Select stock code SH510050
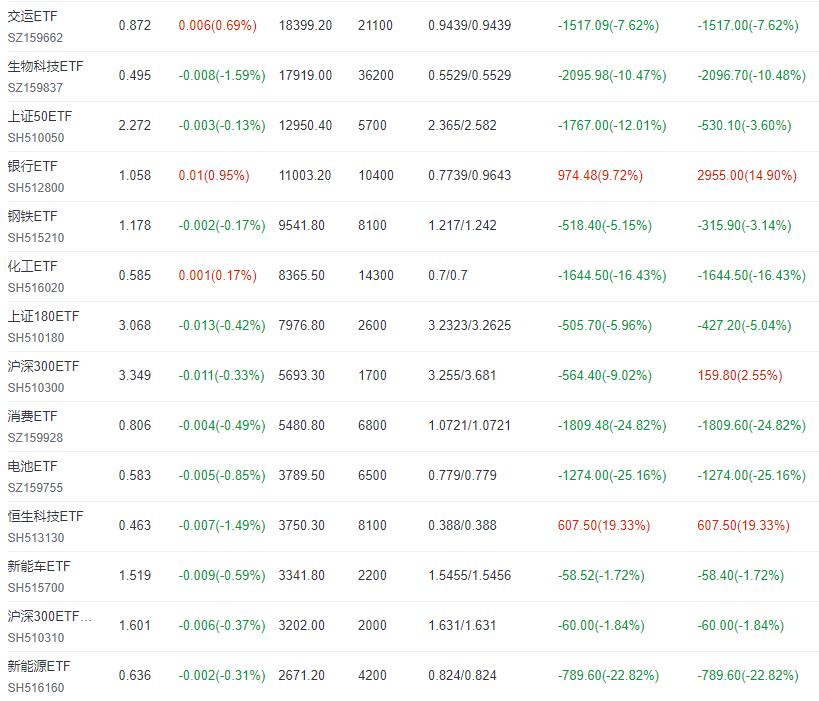This screenshot has height=701, width=819. (36, 138)
